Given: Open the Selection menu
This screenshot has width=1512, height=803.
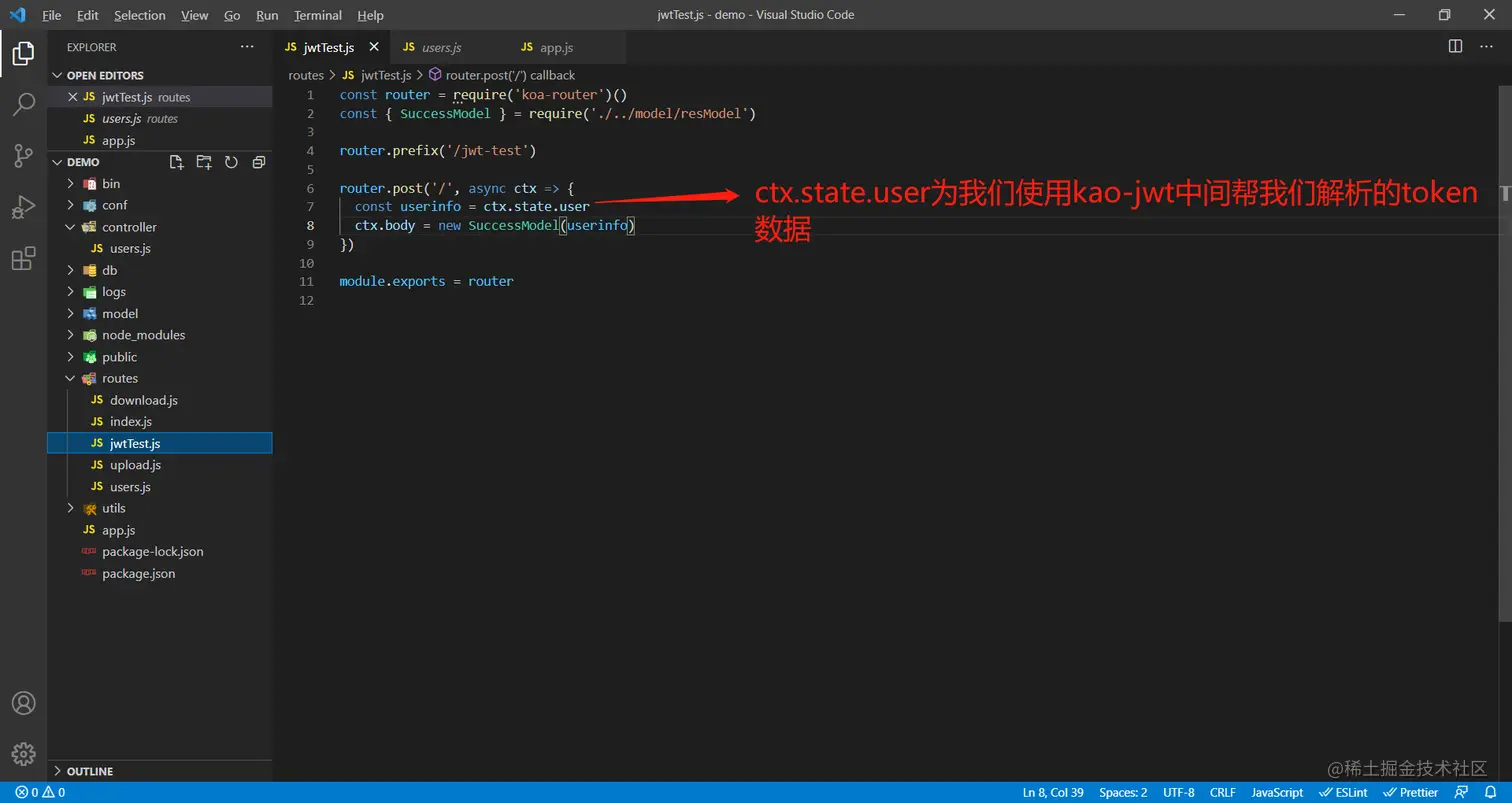Looking at the screenshot, I should (140, 15).
